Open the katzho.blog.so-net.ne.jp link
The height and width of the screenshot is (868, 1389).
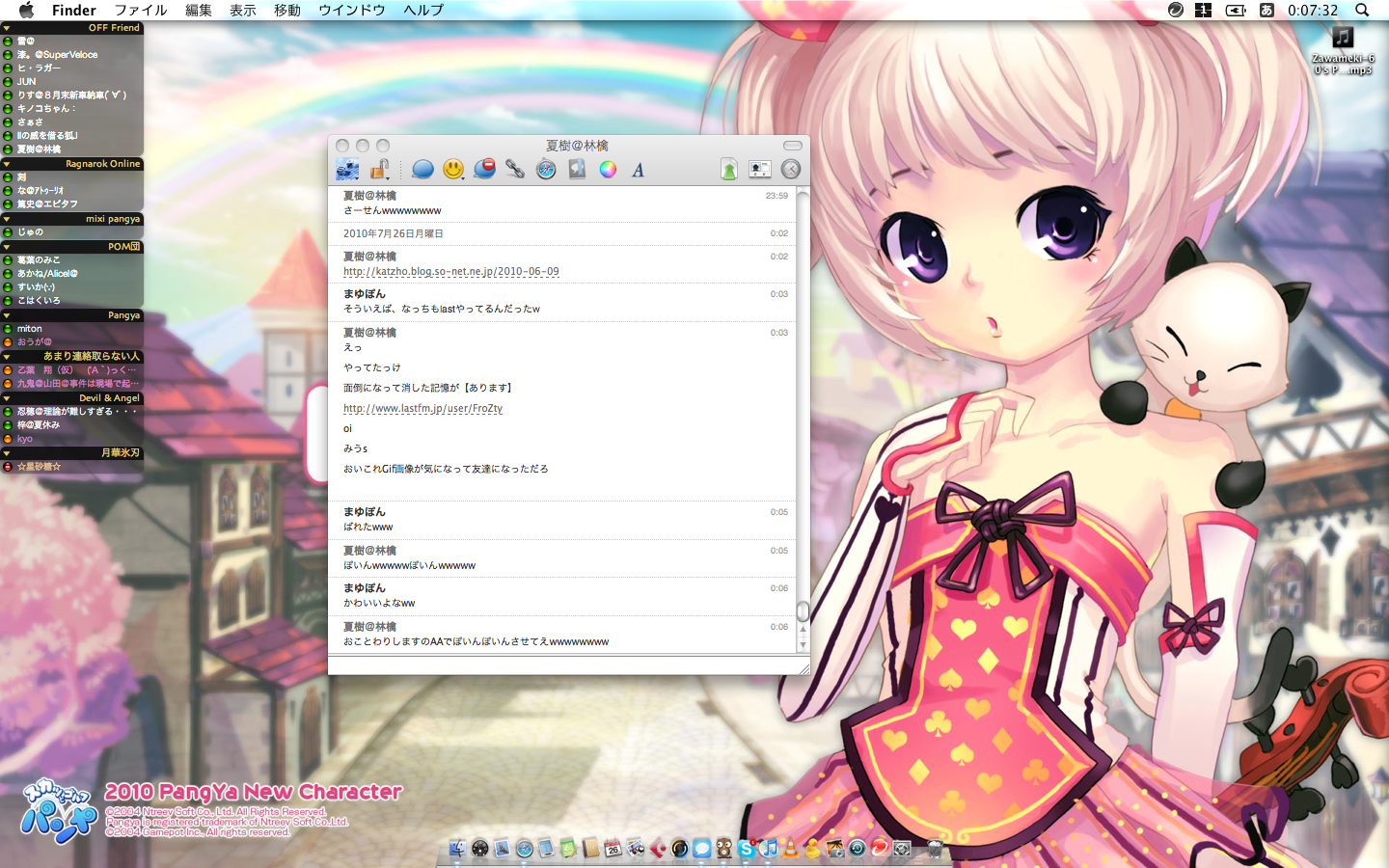(x=450, y=272)
